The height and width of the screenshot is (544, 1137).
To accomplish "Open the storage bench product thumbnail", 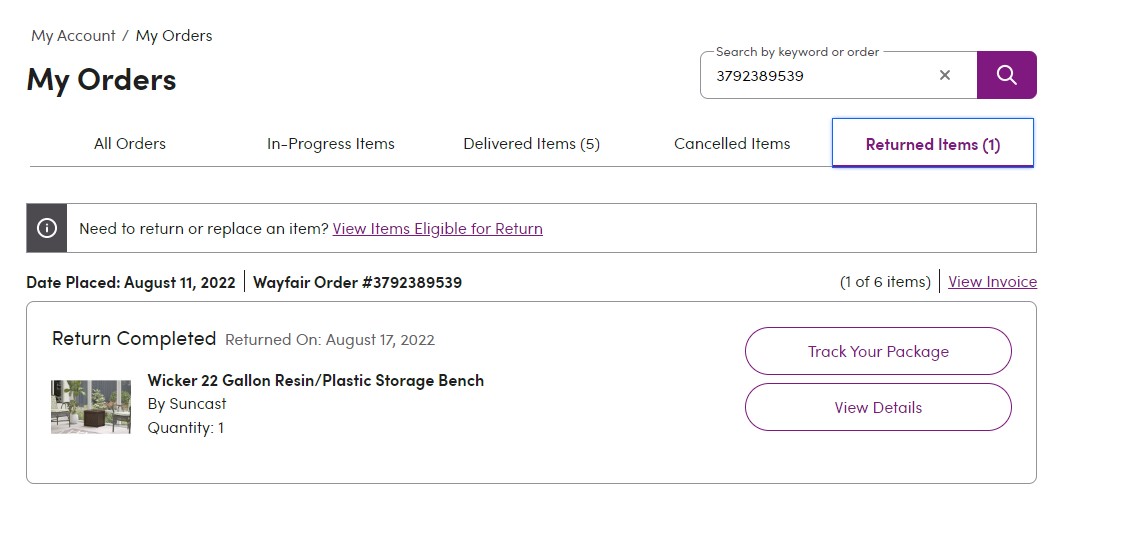I will click(x=91, y=407).
